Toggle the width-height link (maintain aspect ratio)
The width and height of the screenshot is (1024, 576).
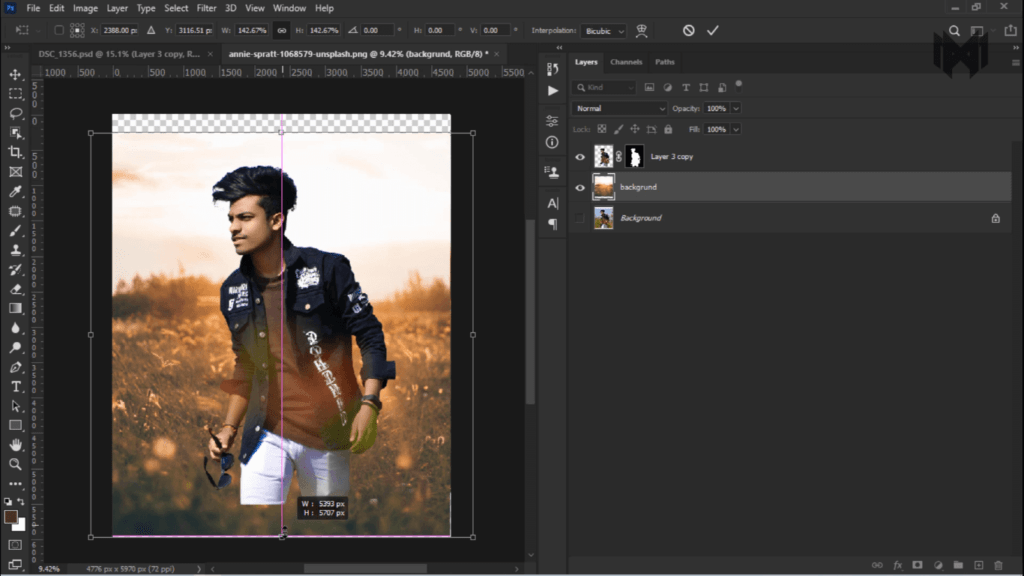click(x=281, y=31)
